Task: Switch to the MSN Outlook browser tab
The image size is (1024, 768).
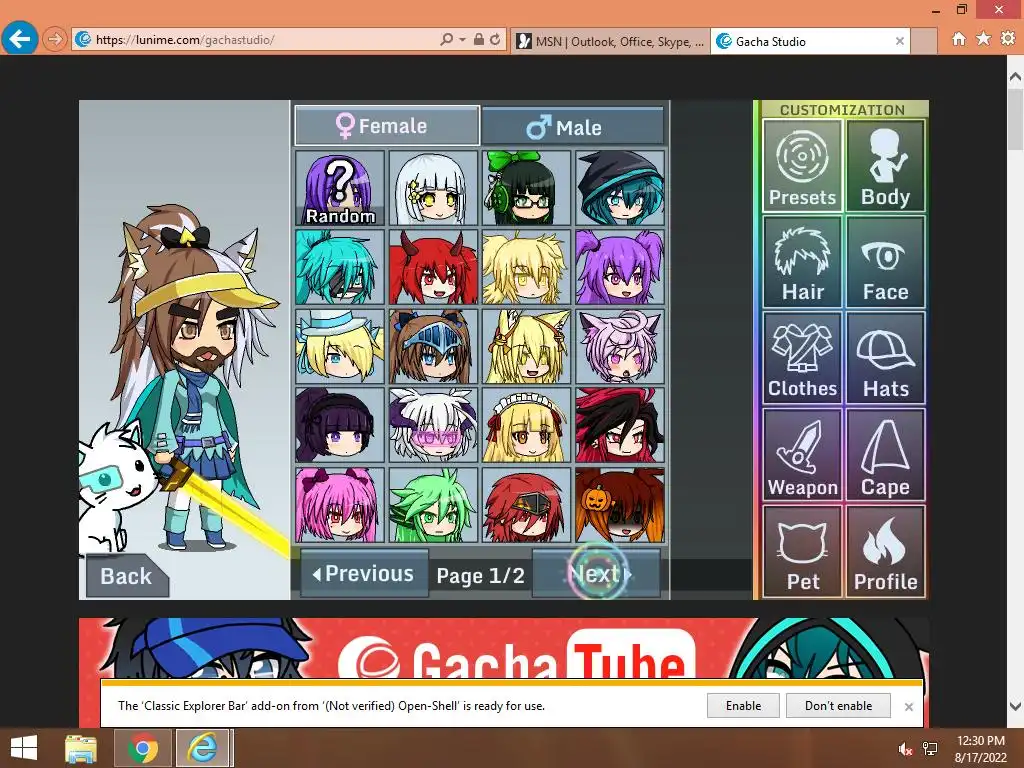Action: 611,41
